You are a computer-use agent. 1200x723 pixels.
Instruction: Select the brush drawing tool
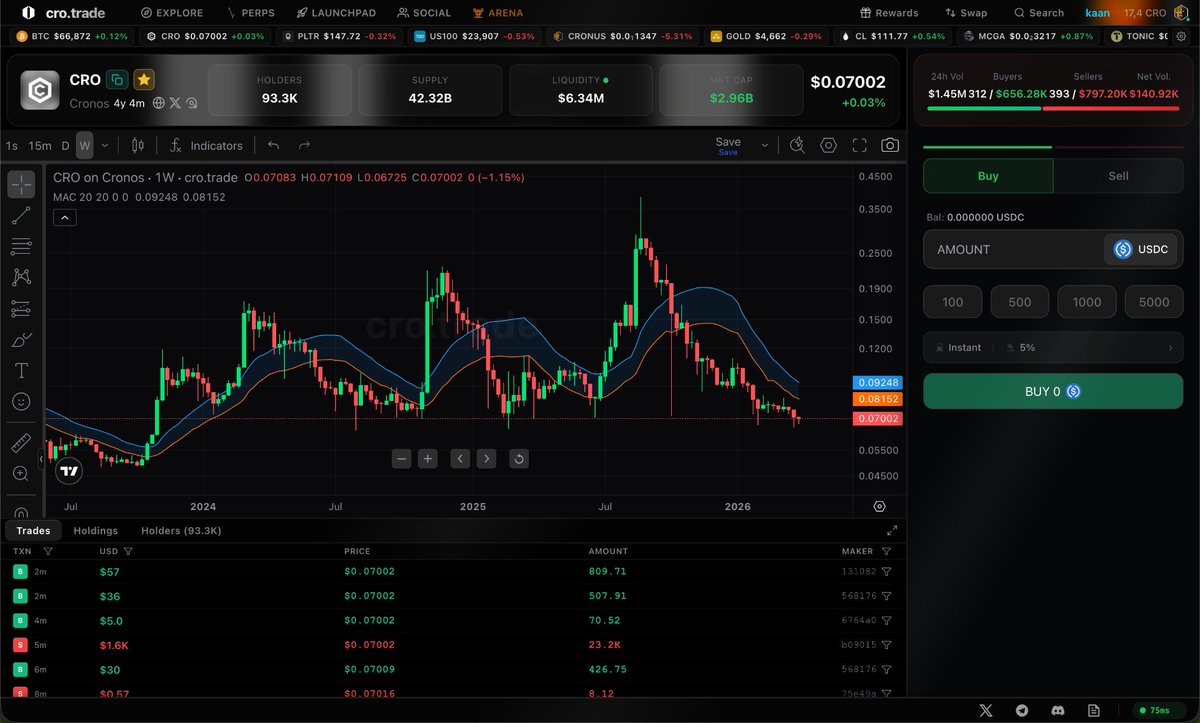(x=21, y=340)
